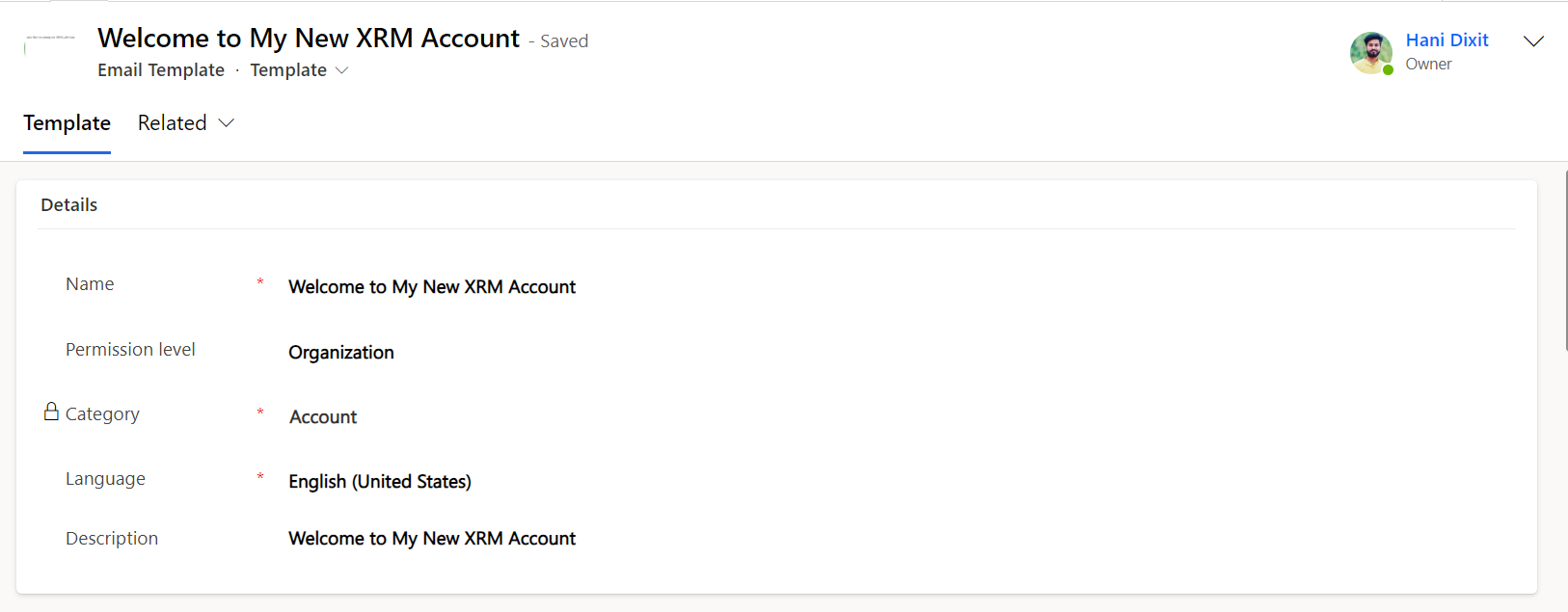Open the Permission level Organization option
Screen dimensions: 1568x612
(341, 353)
